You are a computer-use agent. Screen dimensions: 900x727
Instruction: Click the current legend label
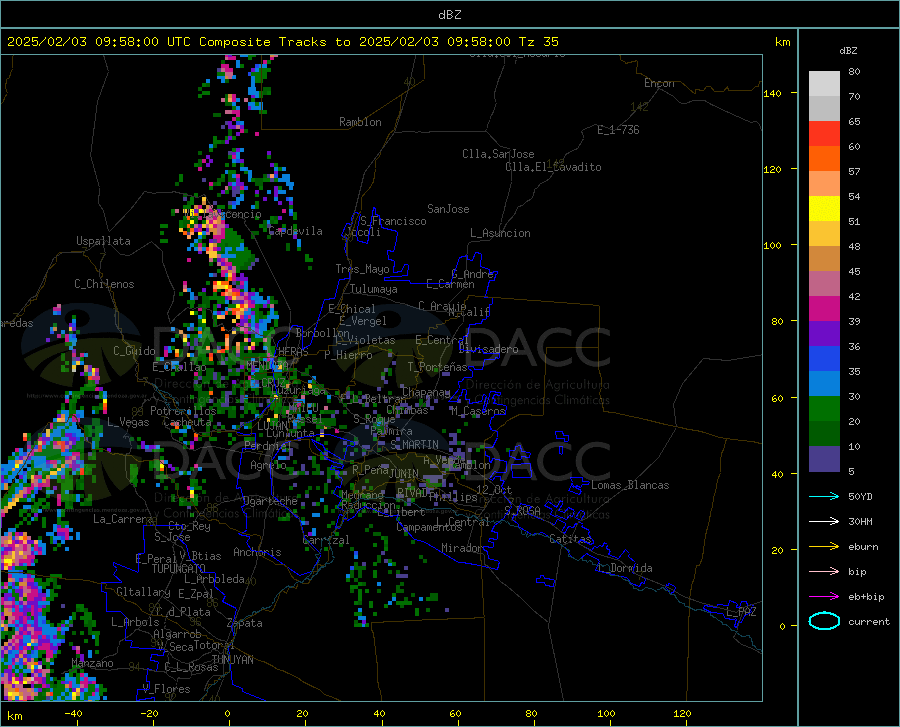[869, 621]
